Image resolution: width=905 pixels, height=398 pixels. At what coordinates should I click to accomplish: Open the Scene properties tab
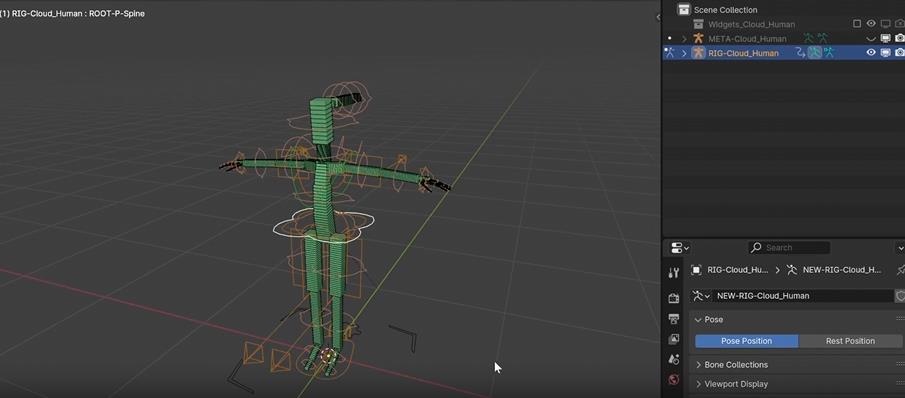coord(674,359)
